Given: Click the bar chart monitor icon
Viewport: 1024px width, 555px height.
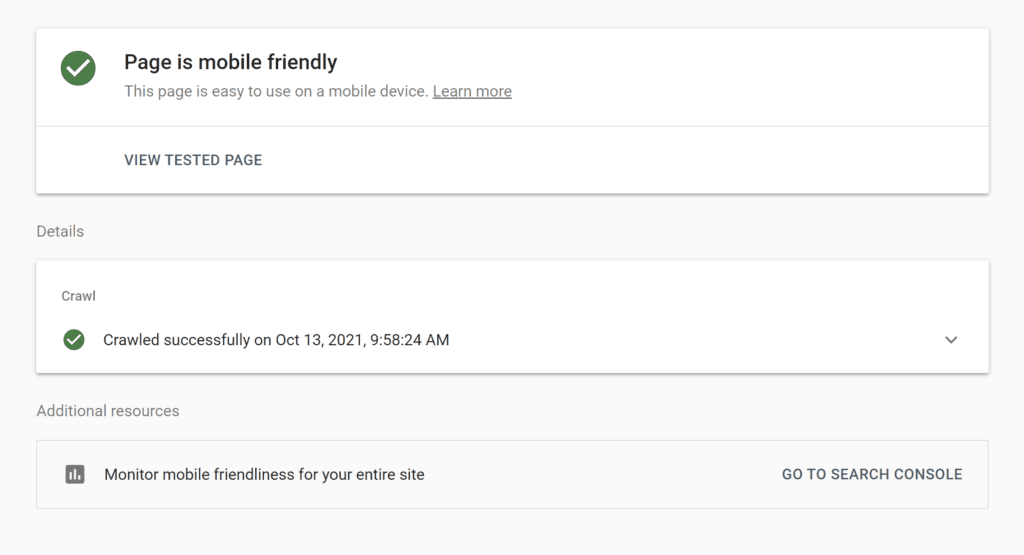Looking at the screenshot, I should (75, 474).
